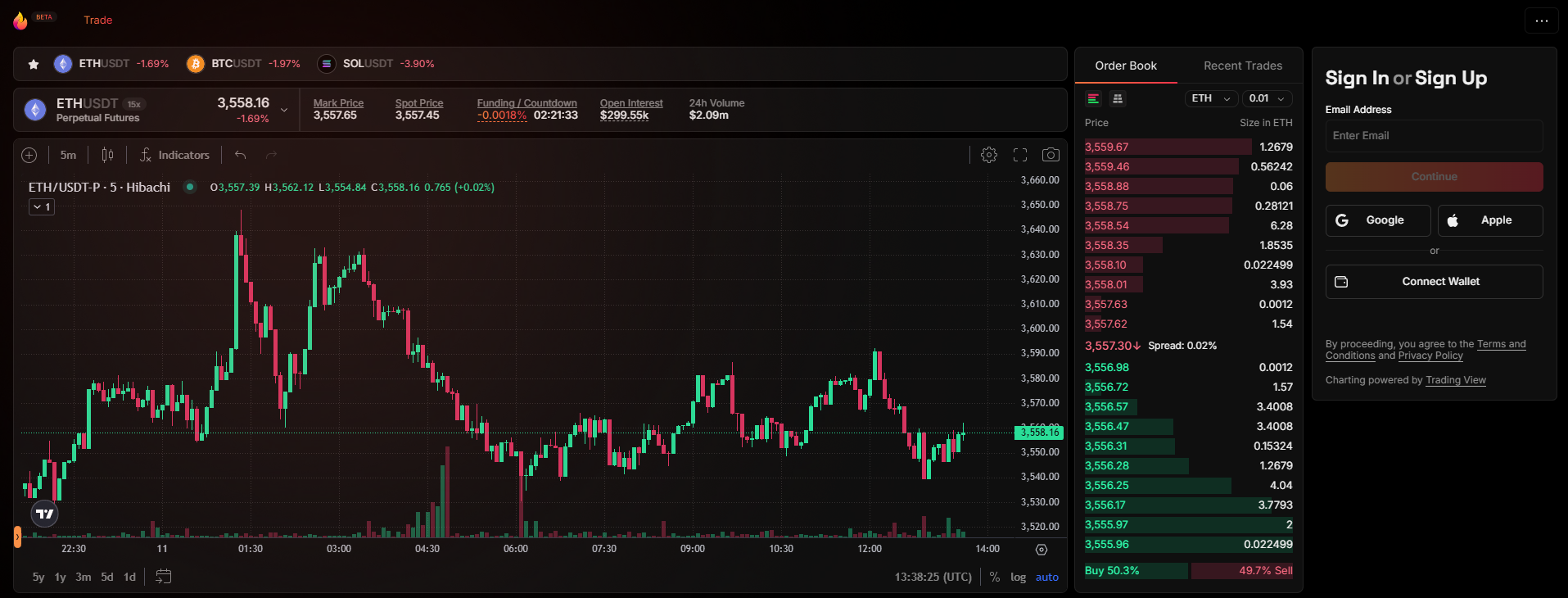Click the wallet icon in Connect Wallet
The height and width of the screenshot is (598, 1568).
[1341, 282]
